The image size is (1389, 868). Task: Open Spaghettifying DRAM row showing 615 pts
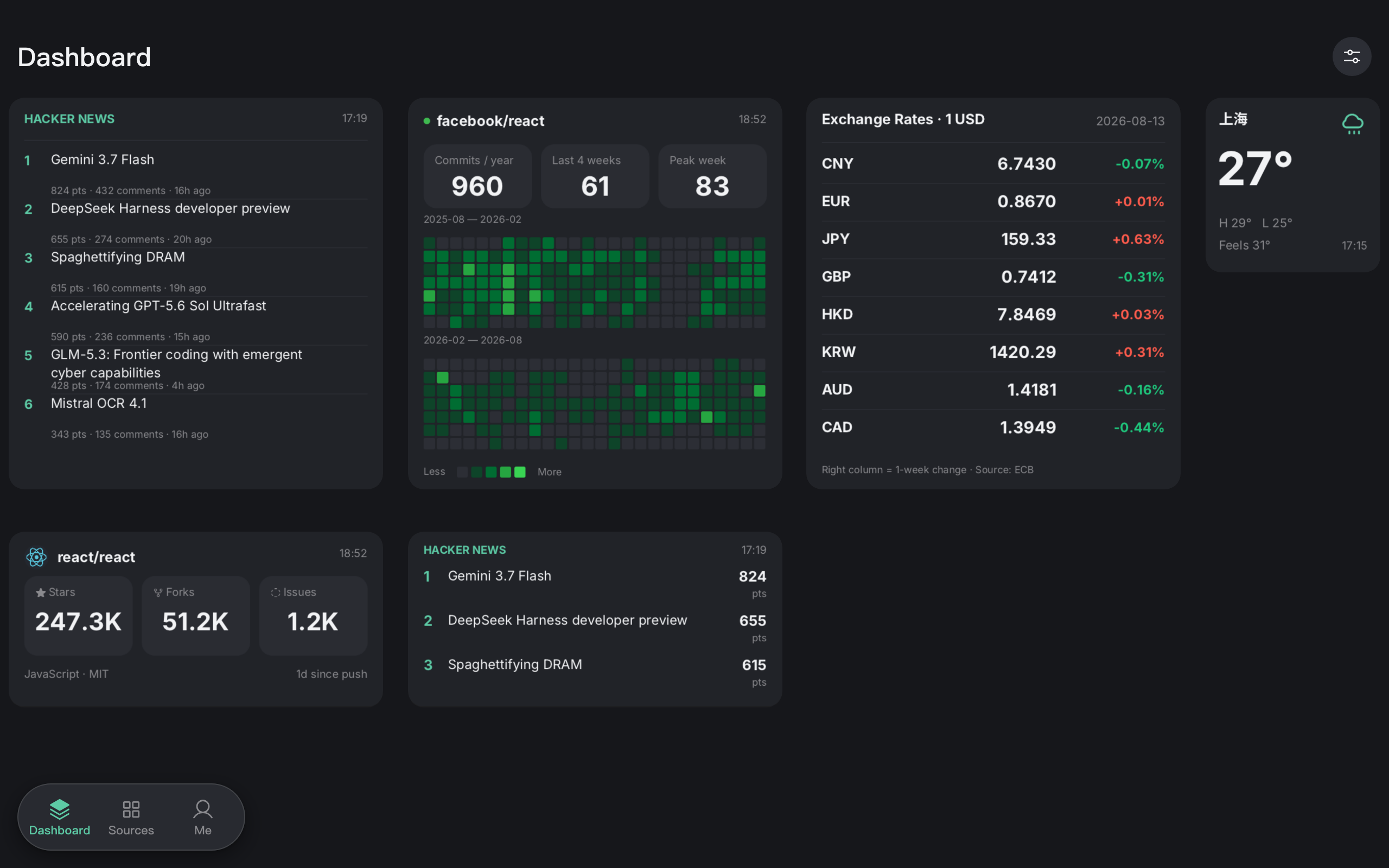(595, 672)
